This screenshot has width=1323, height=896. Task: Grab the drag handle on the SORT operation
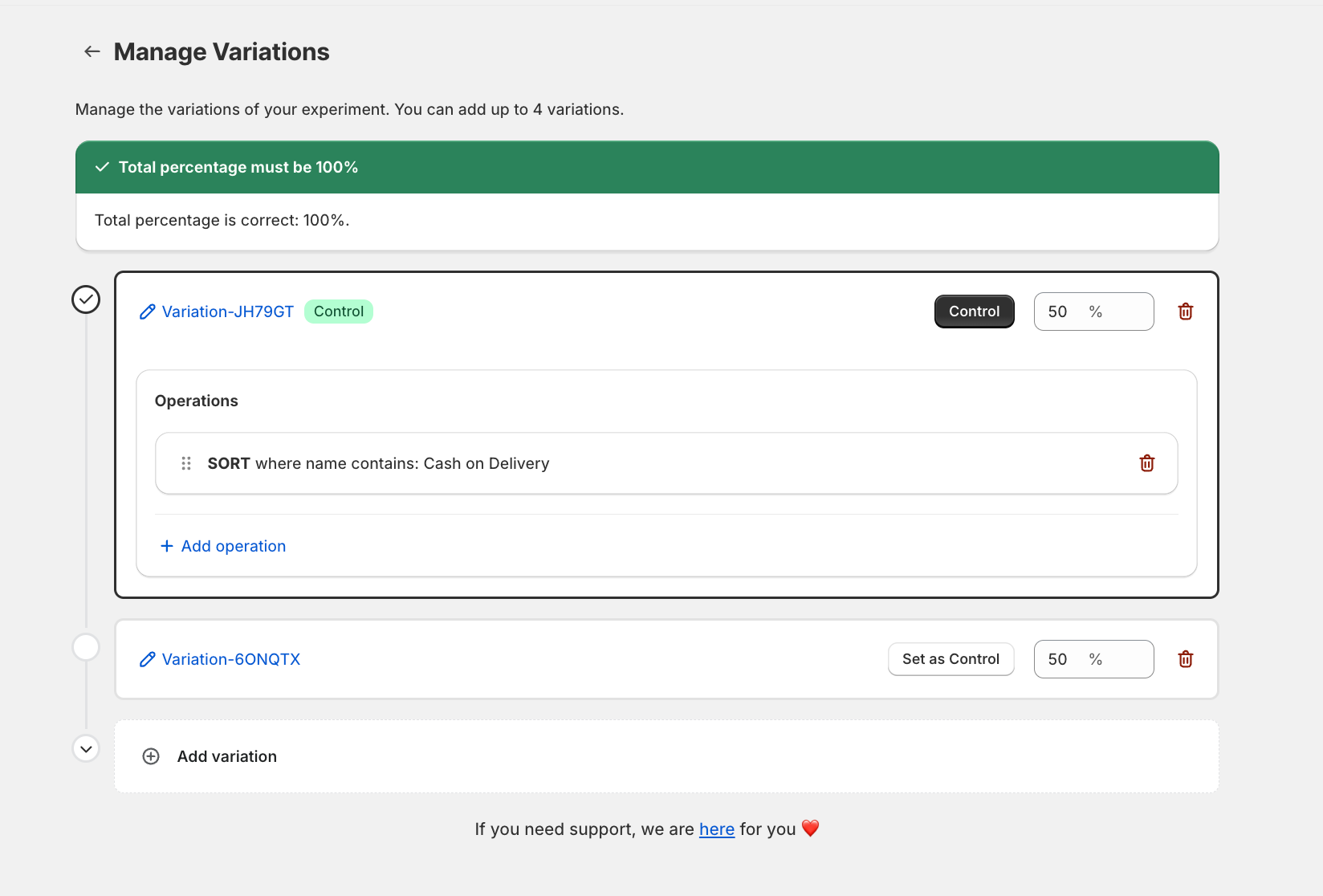pos(186,463)
